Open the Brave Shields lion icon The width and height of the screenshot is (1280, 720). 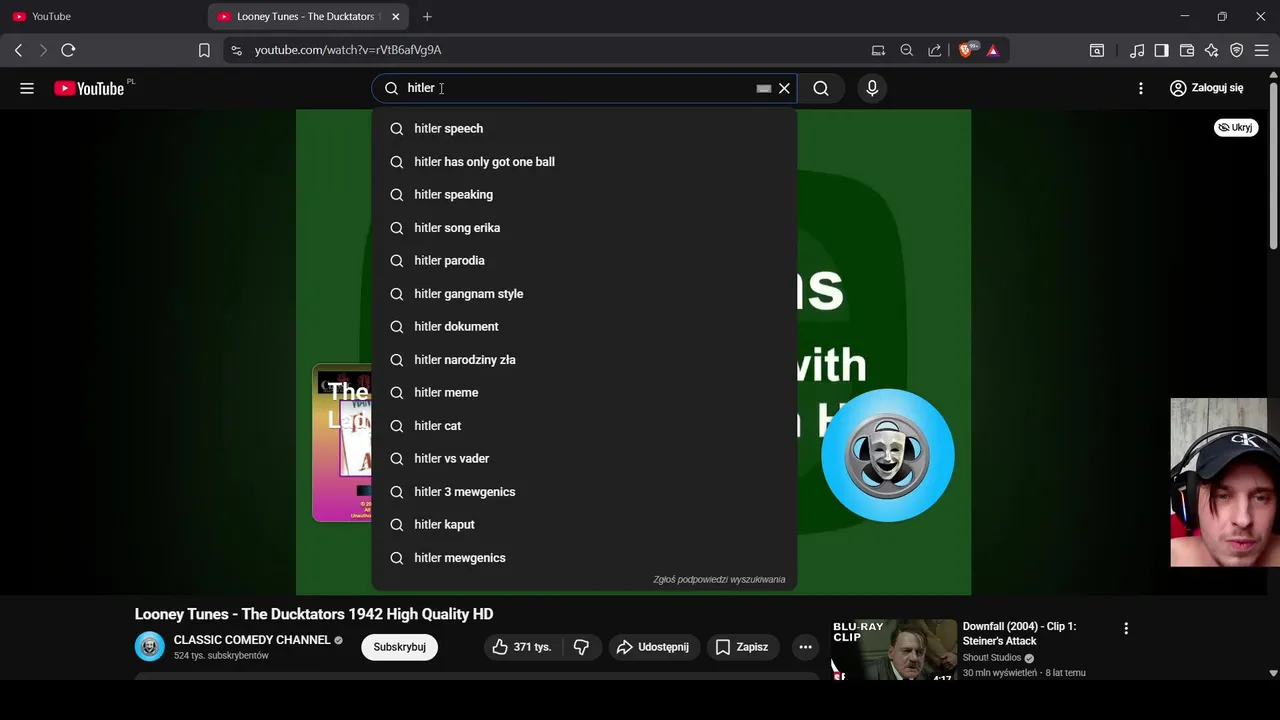coord(967,50)
